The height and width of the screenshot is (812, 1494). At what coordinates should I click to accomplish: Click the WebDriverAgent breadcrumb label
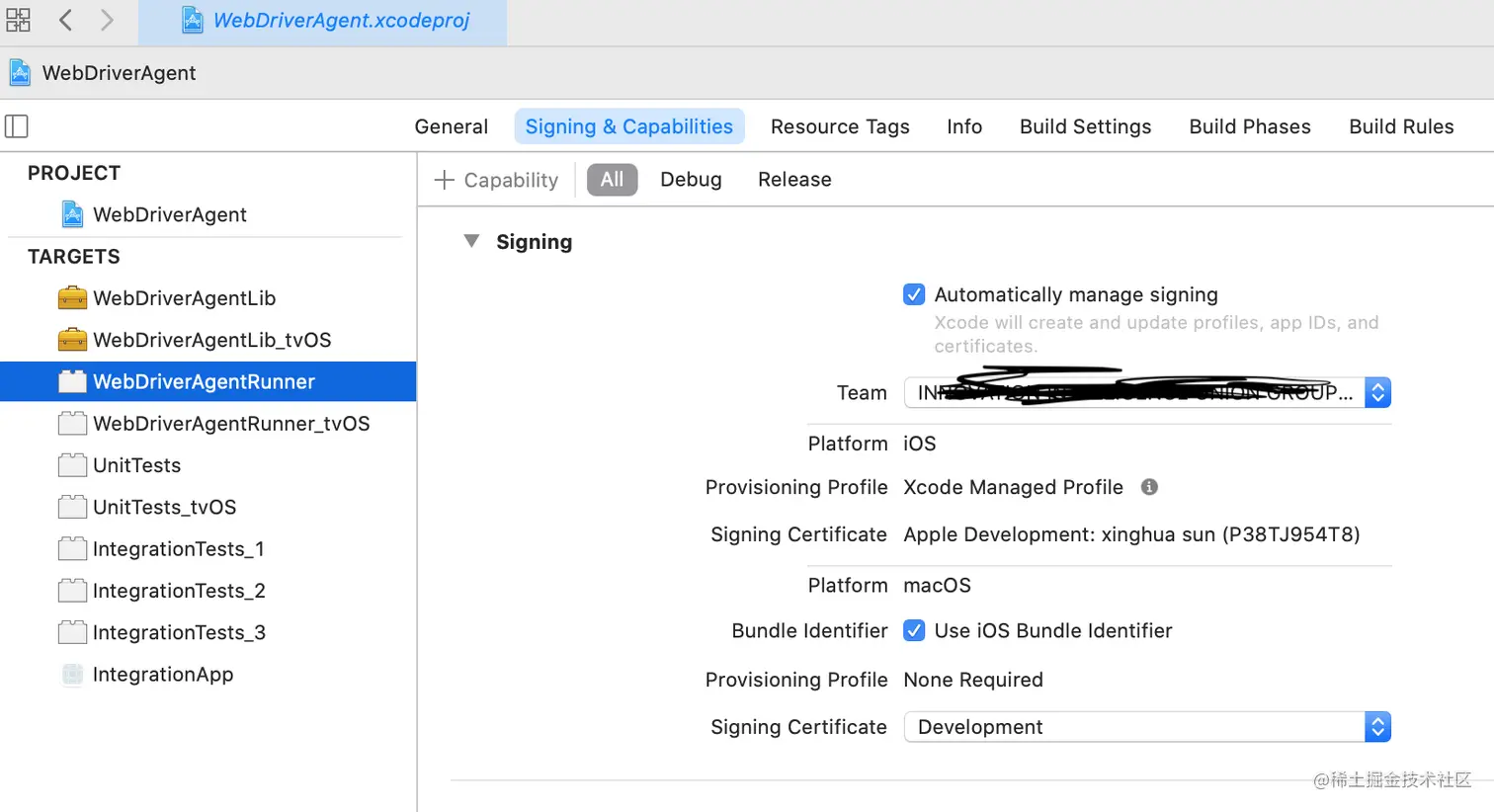click(119, 73)
